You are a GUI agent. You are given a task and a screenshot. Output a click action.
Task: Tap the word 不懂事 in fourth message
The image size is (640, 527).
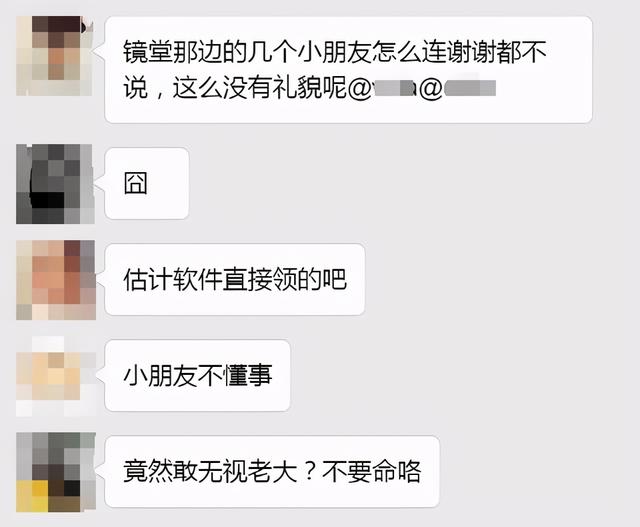click(x=235, y=376)
